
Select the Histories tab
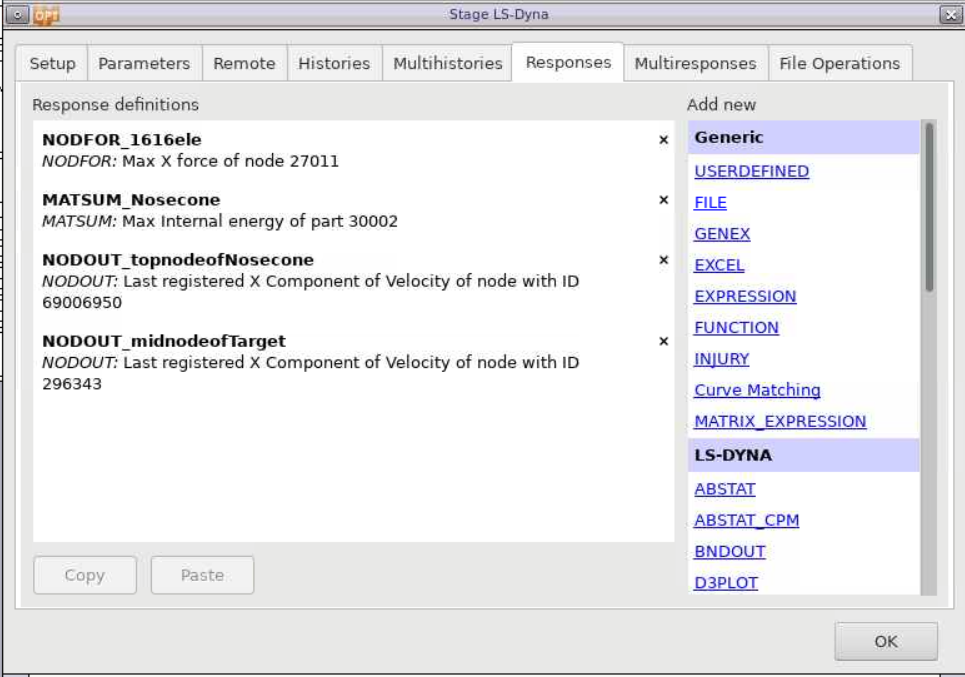(x=334, y=63)
